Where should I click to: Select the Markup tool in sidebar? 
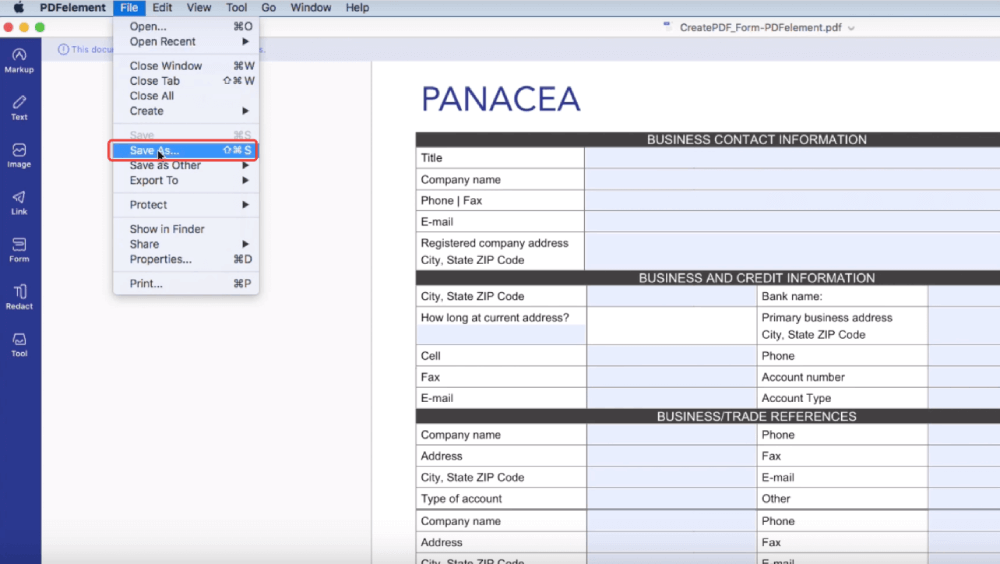[x=19, y=59]
